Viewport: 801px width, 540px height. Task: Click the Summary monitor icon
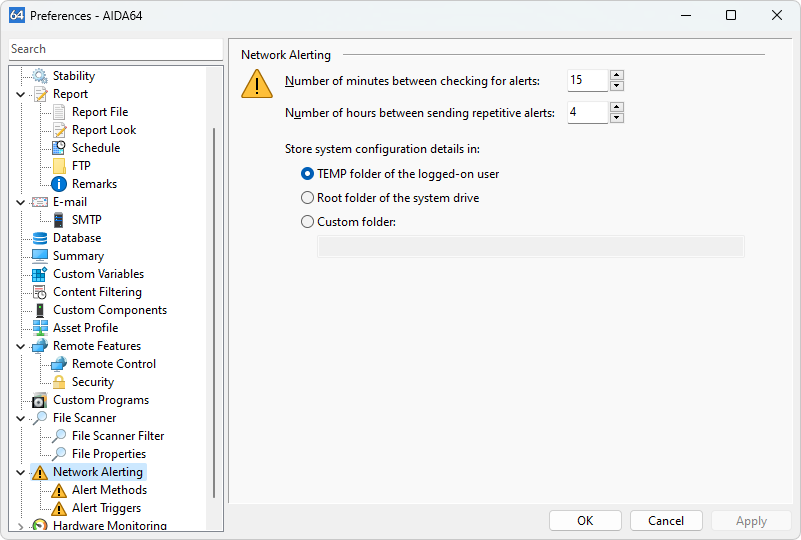(40, 256)
